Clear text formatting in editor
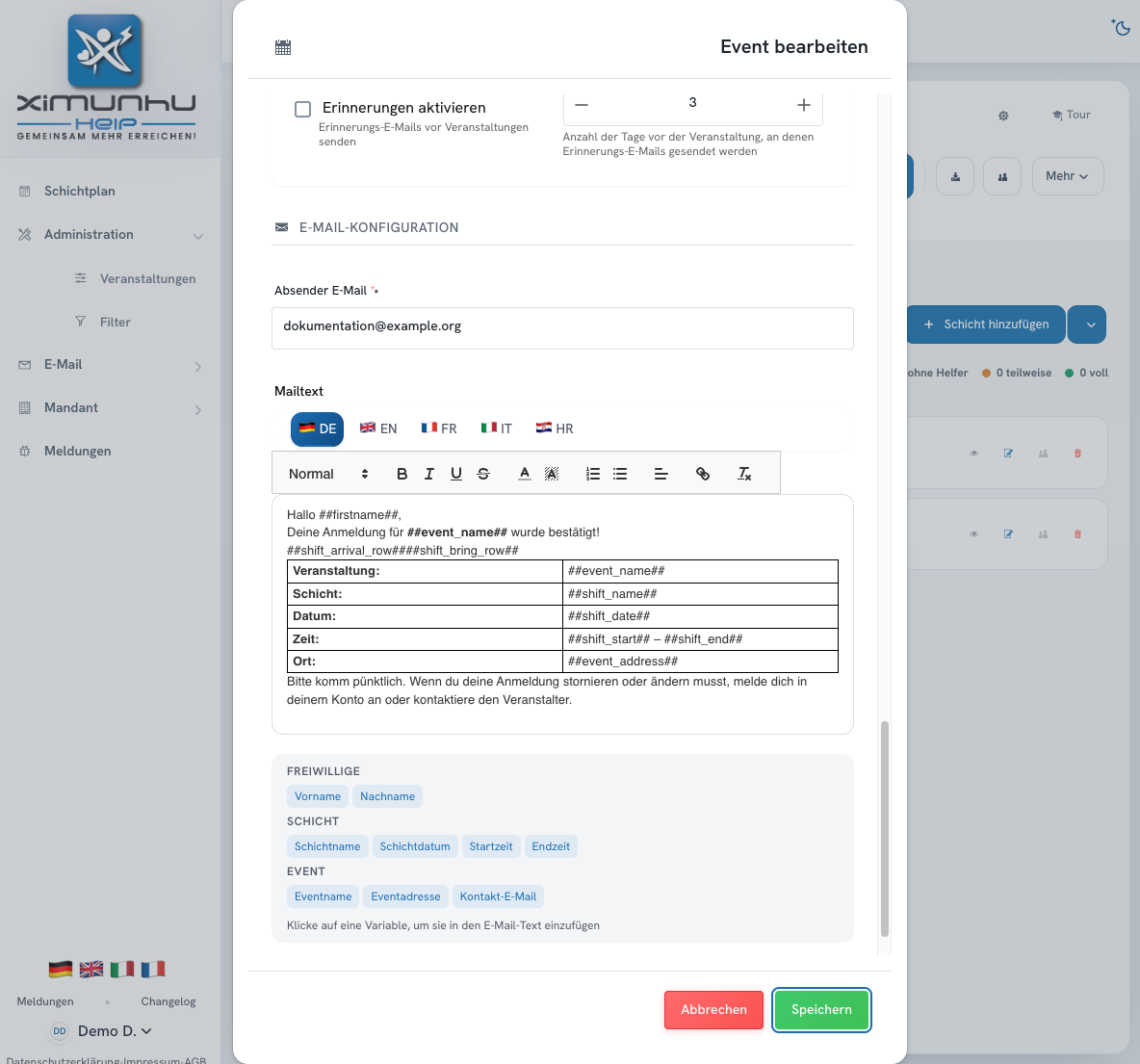Viewport: 1140px width, 1064px height. pyautogui.click(x=743, y=474)
